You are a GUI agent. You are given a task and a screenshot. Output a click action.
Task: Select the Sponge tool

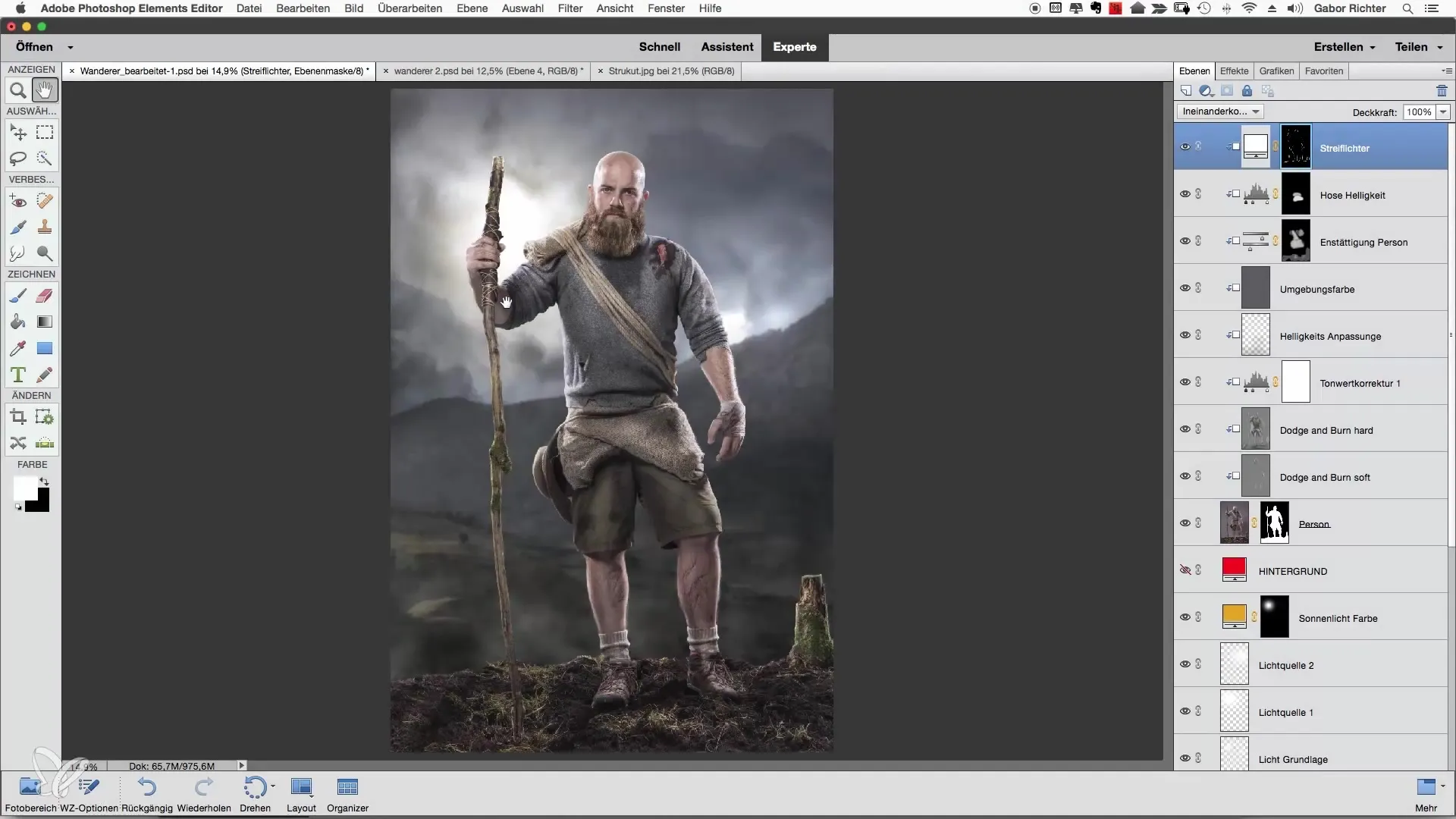[45, 253]
